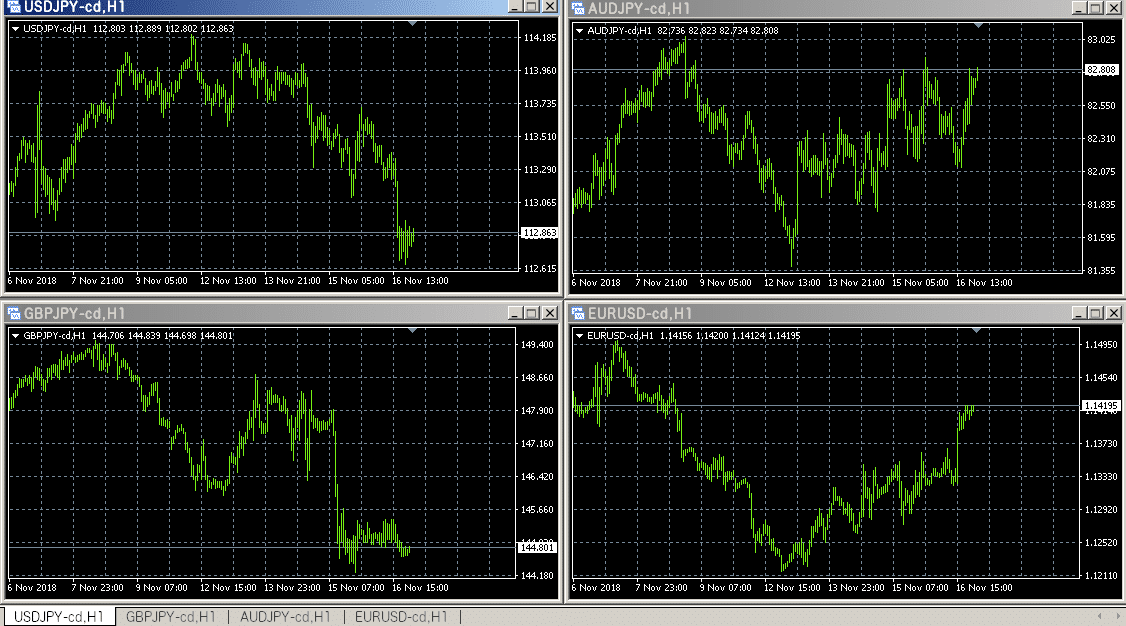The image size is (1126, 626).
Task: Click the chart shift marker on EURUSD chart
Action: tap(977, 331)
